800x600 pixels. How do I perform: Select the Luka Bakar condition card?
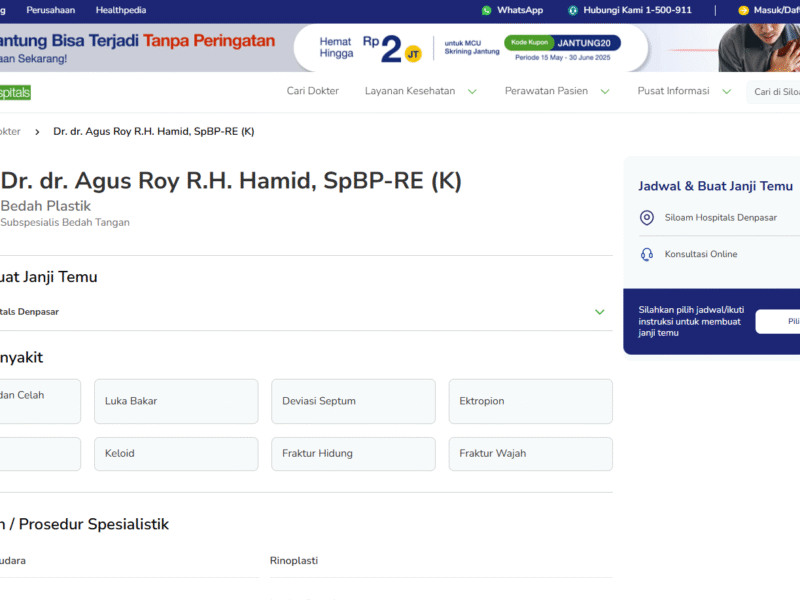(x=176, y=401)
